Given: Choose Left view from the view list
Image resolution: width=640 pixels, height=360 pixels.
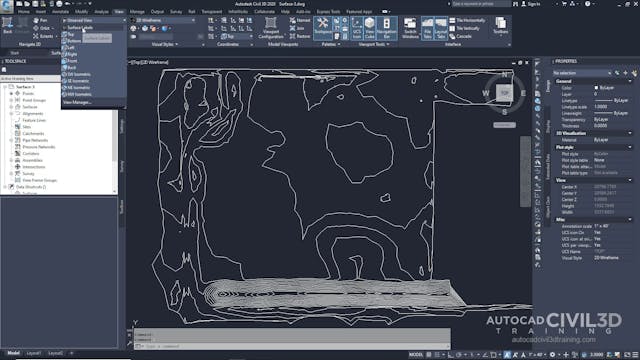Looking at the screenshot, I should click(x=69, y=48).
